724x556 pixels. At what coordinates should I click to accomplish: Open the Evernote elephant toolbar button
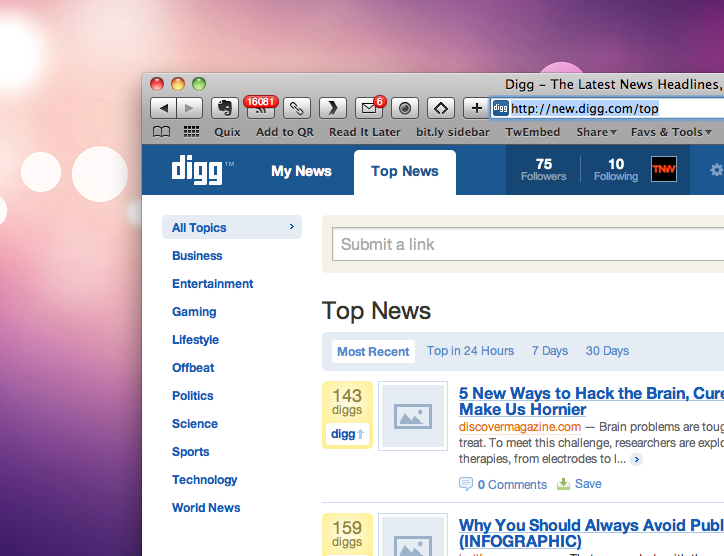point(225,109)
